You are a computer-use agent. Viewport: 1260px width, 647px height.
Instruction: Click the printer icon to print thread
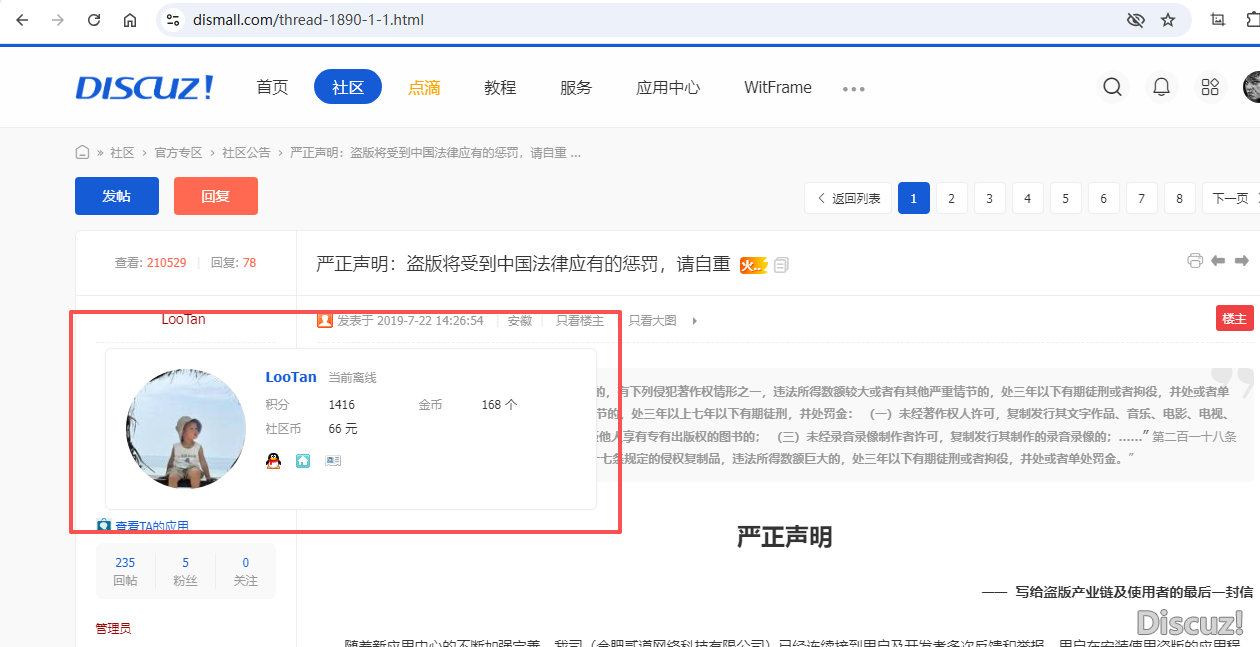(1194, 261)
